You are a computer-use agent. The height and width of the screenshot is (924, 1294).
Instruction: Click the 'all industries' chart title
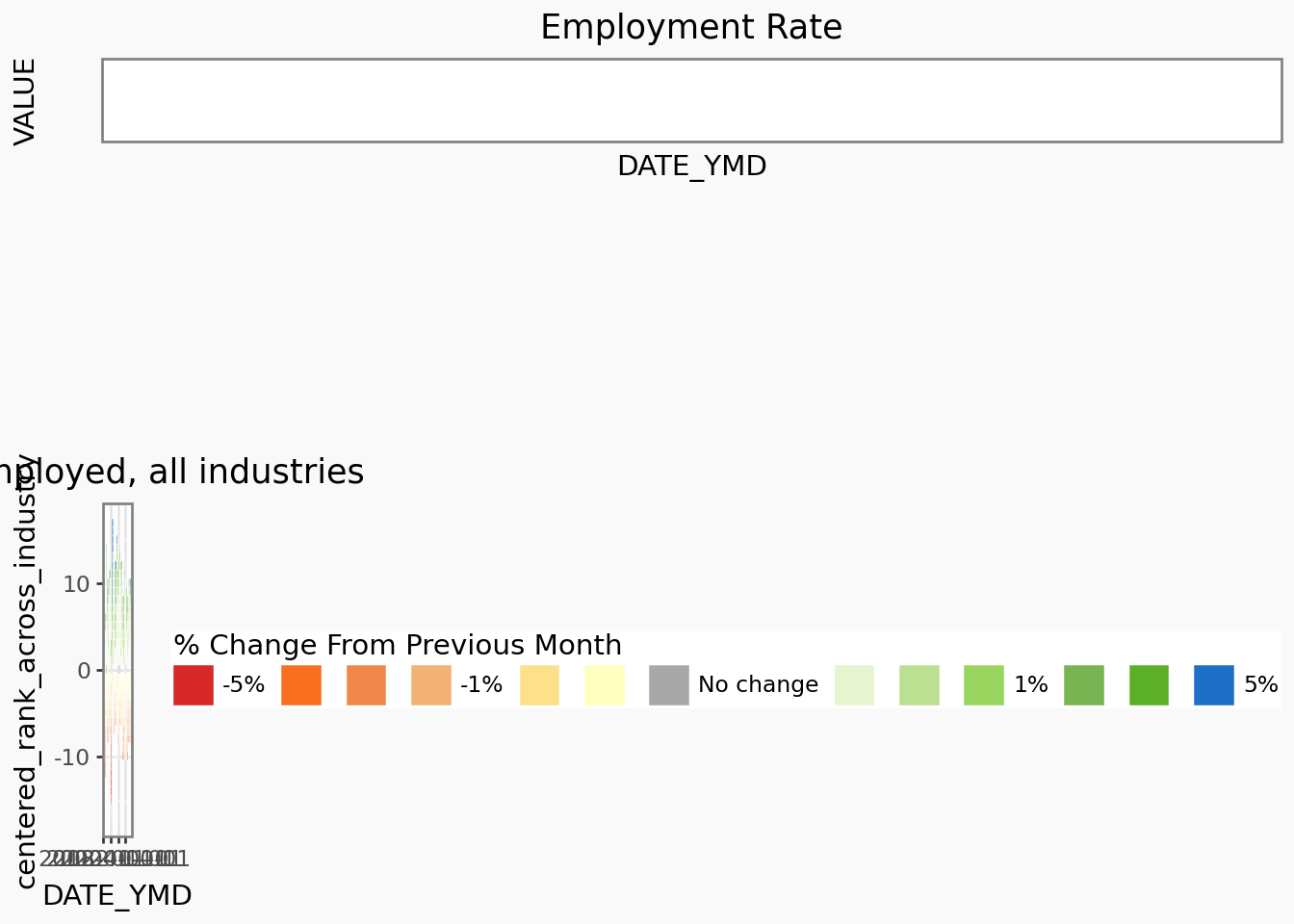click(183, 472)
